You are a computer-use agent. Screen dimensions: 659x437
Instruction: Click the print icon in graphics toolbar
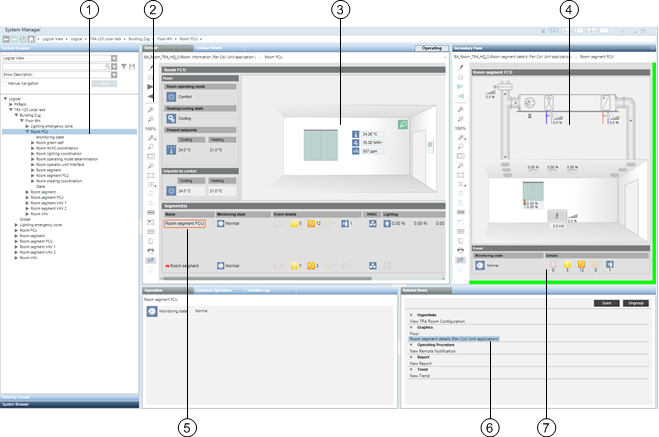point(150,250)
